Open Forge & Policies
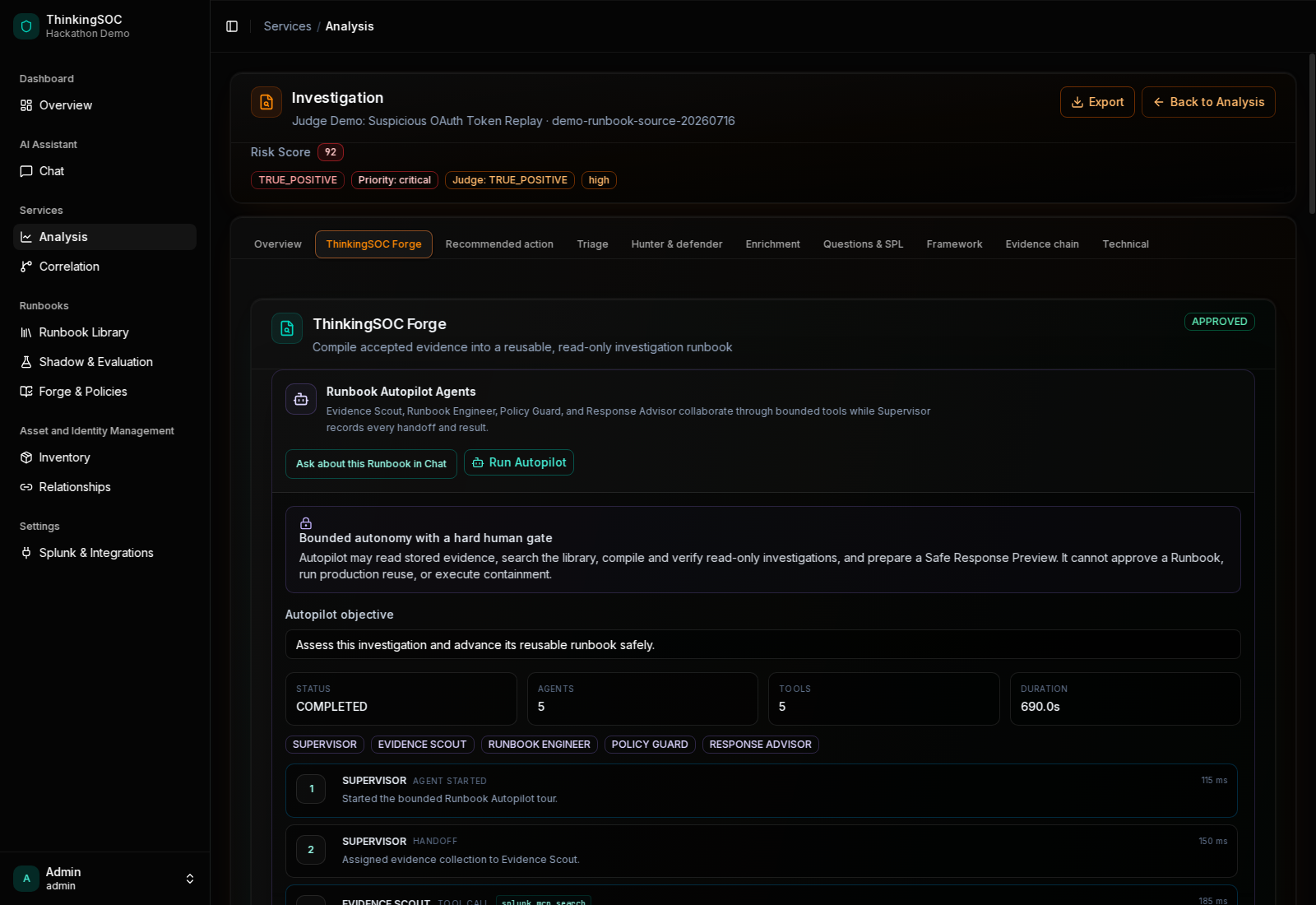The width and height of the screenshot is (1316, 905). [x=104, y=392]
